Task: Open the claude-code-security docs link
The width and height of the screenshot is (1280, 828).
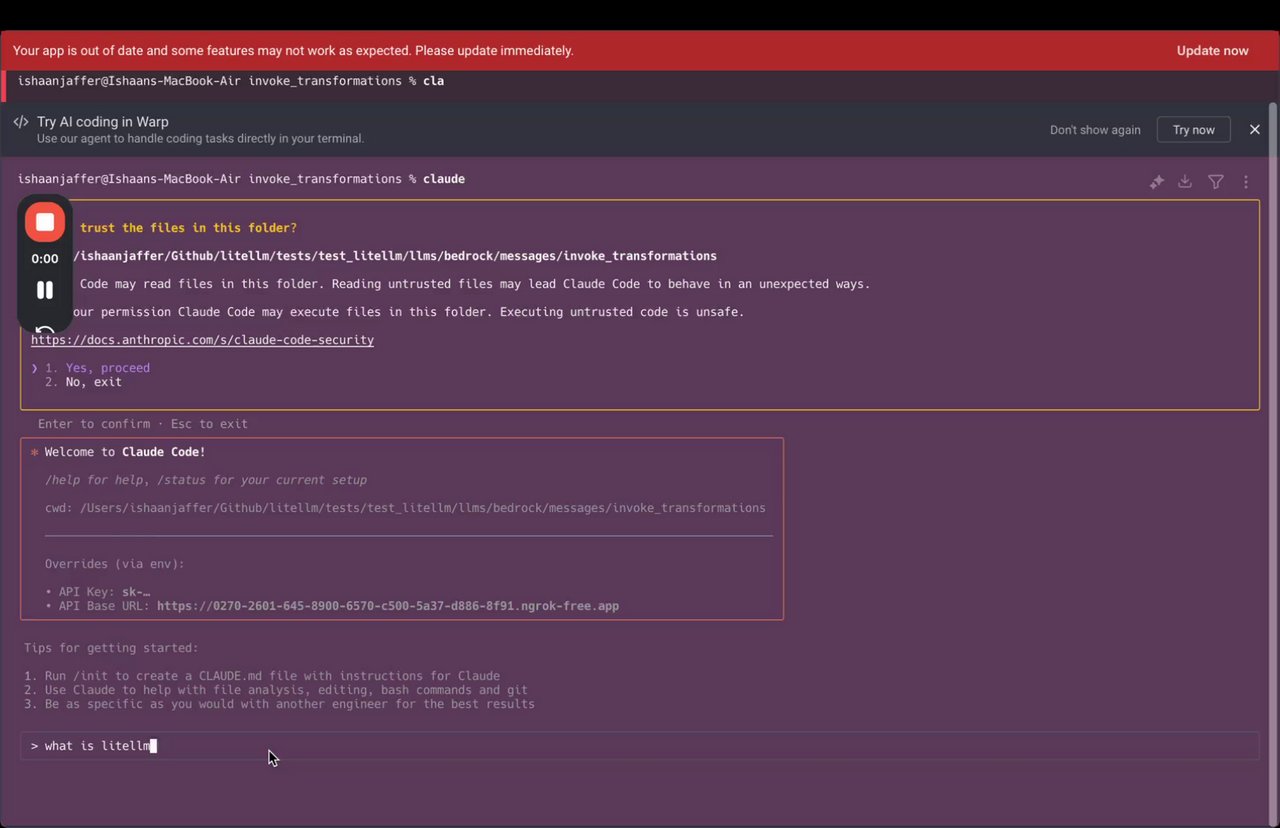Action: 202,340
